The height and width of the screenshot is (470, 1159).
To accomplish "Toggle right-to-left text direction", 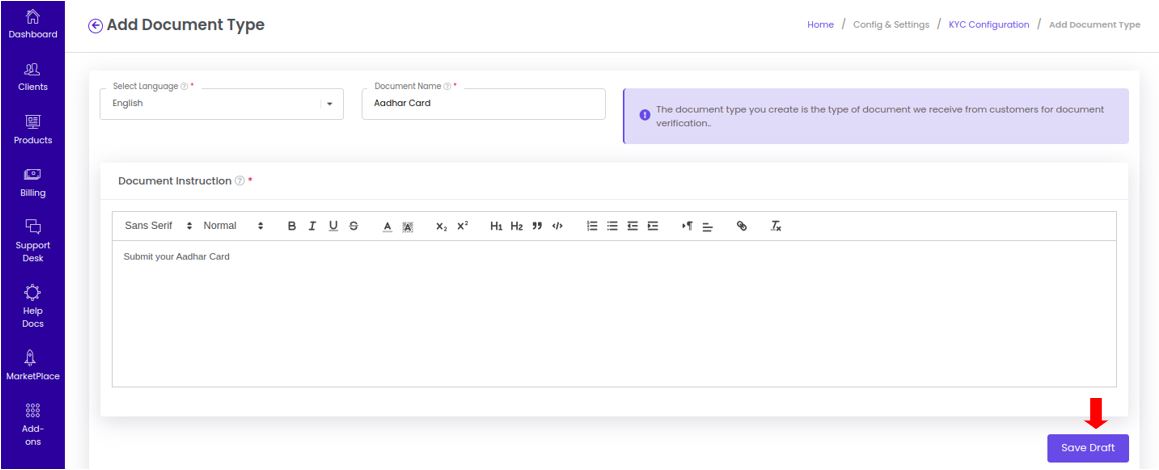I will coord(687,226).
